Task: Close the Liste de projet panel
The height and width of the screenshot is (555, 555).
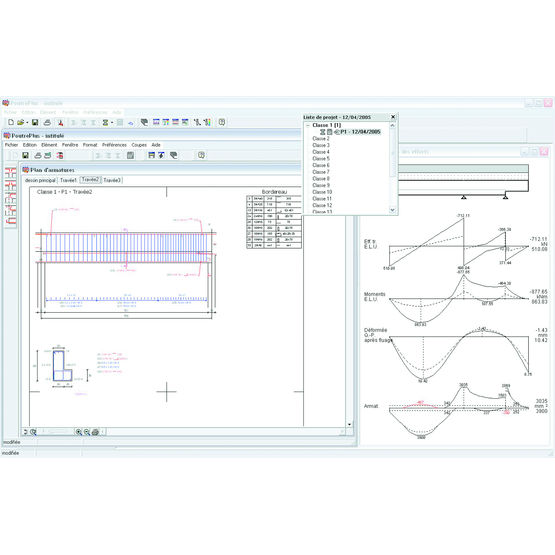Action: tap(393, 117)
